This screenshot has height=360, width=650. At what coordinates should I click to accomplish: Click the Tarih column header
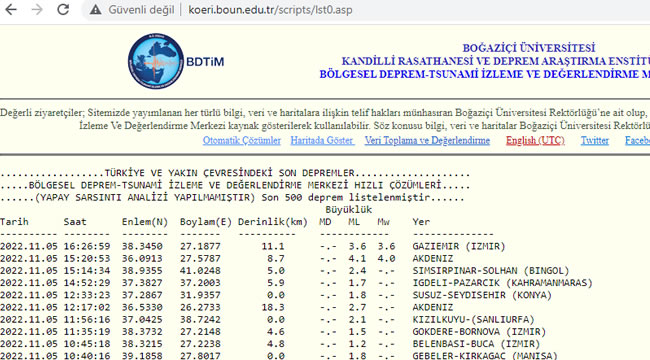coord(14,222)
